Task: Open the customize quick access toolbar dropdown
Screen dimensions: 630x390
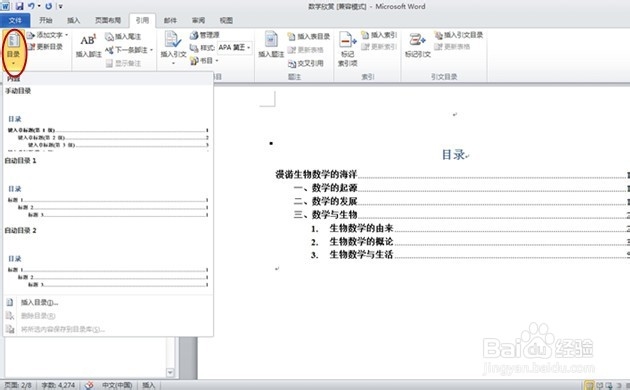Action: pyautogui.click(x=61, y=6)
